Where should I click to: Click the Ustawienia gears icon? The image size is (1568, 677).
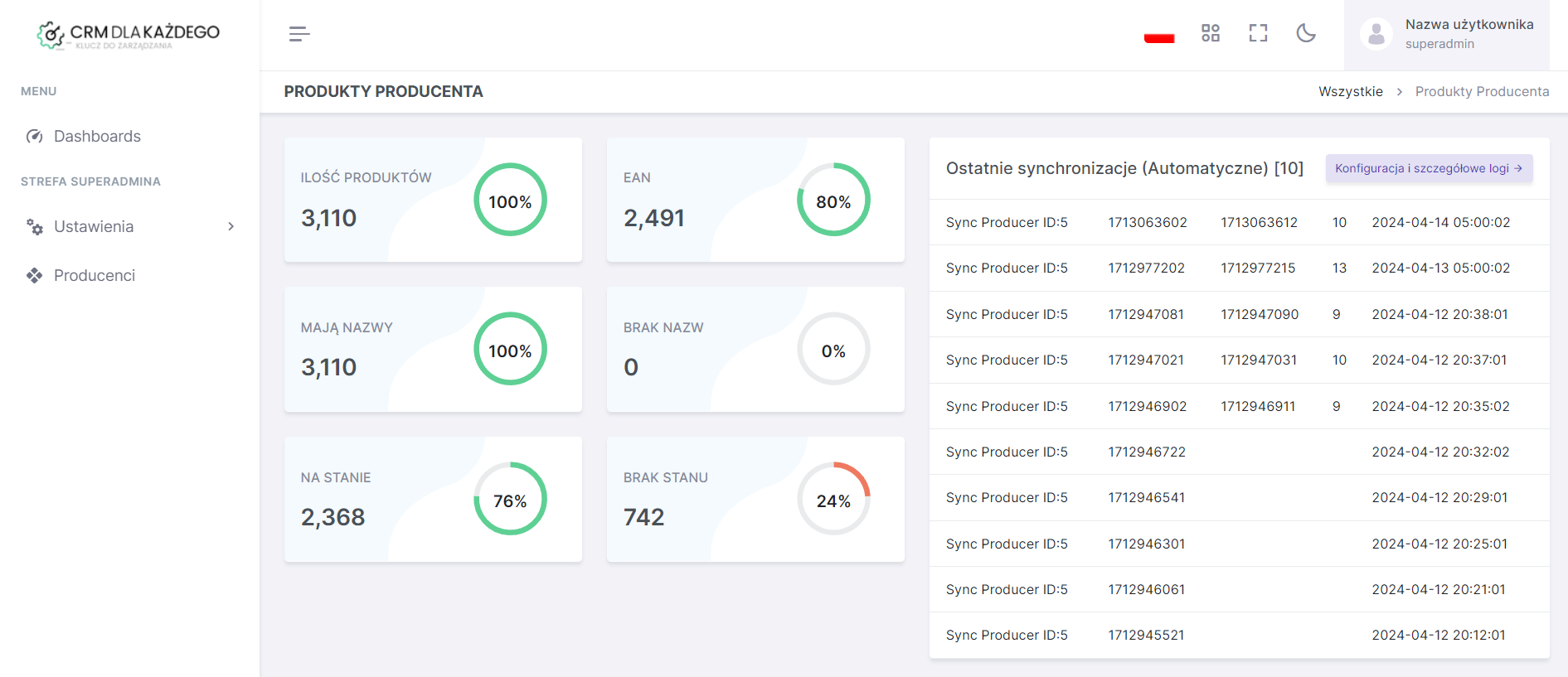click(34, 227)
